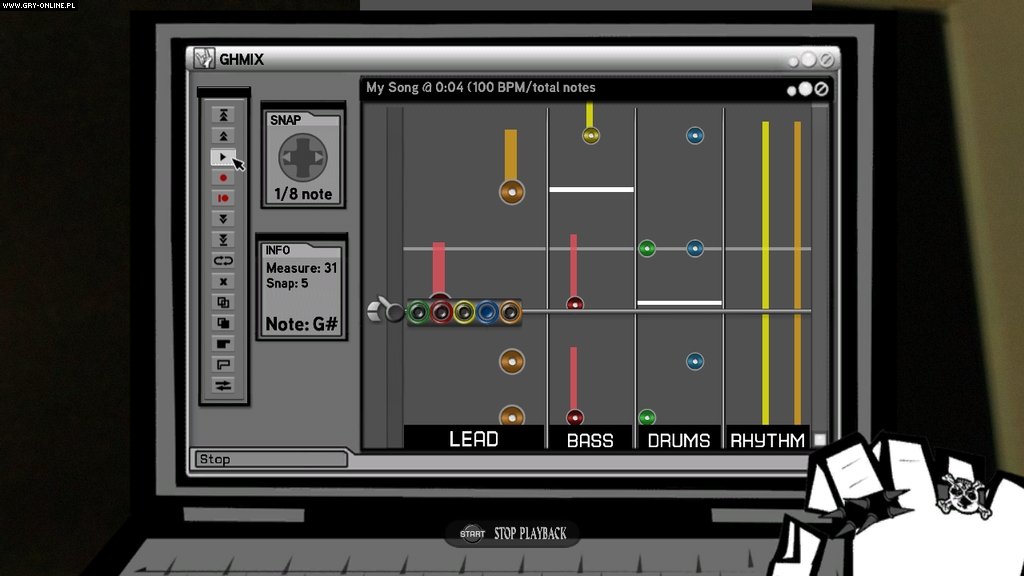
Task: Click the SNAP directional pad control
Action: click(x=303, y=157)
